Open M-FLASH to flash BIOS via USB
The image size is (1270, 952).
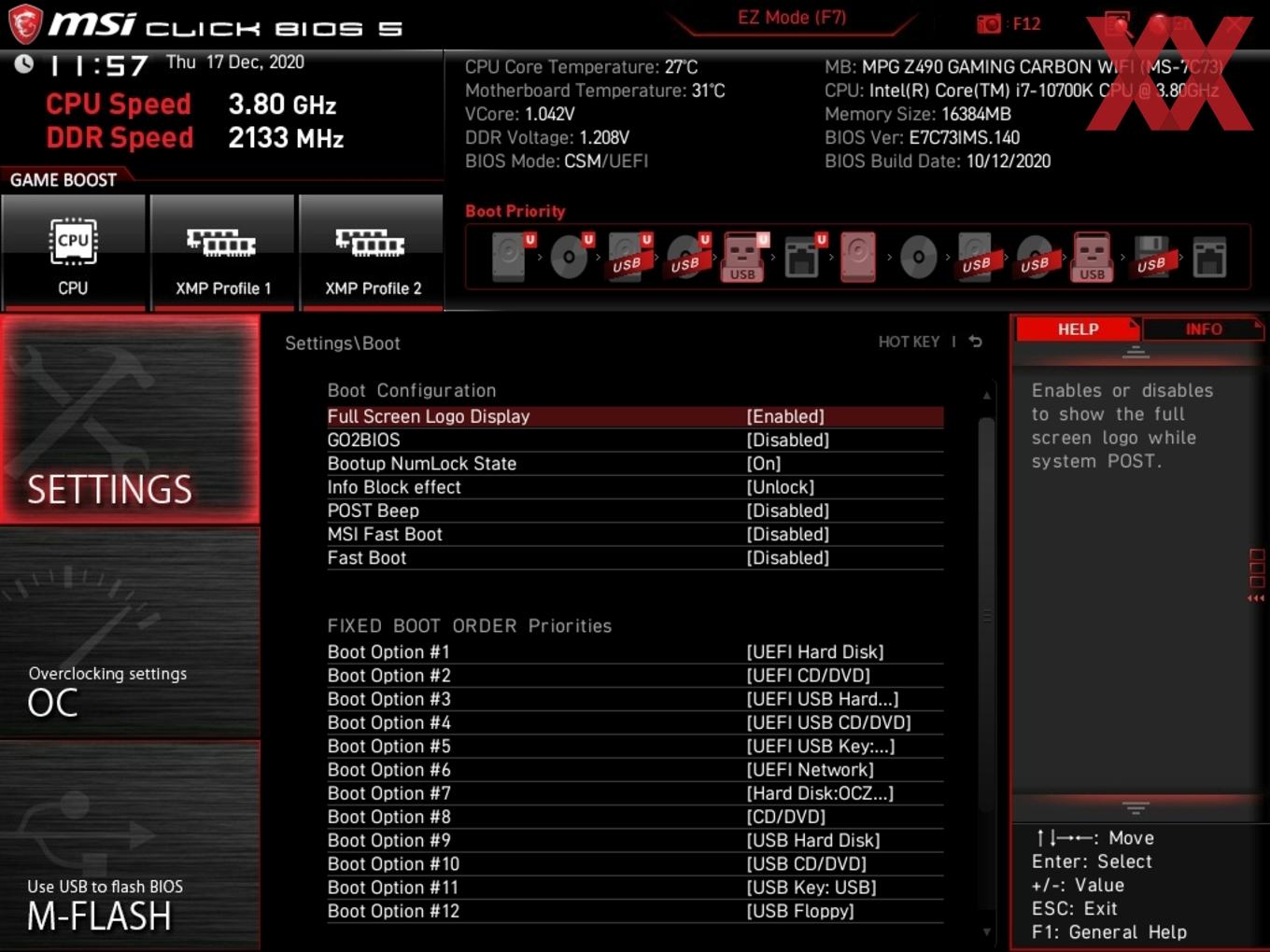tap(130, 845)
